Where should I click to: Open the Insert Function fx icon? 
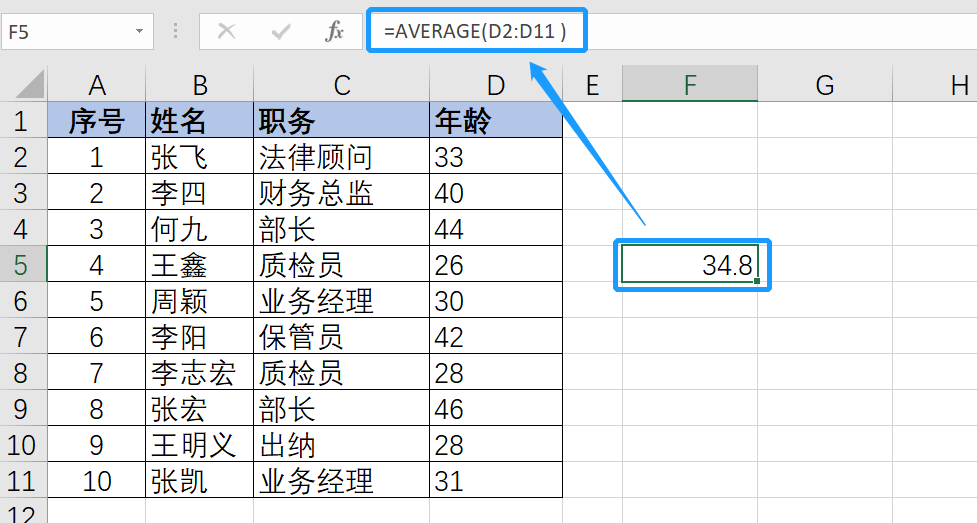(x=335, y=31)
